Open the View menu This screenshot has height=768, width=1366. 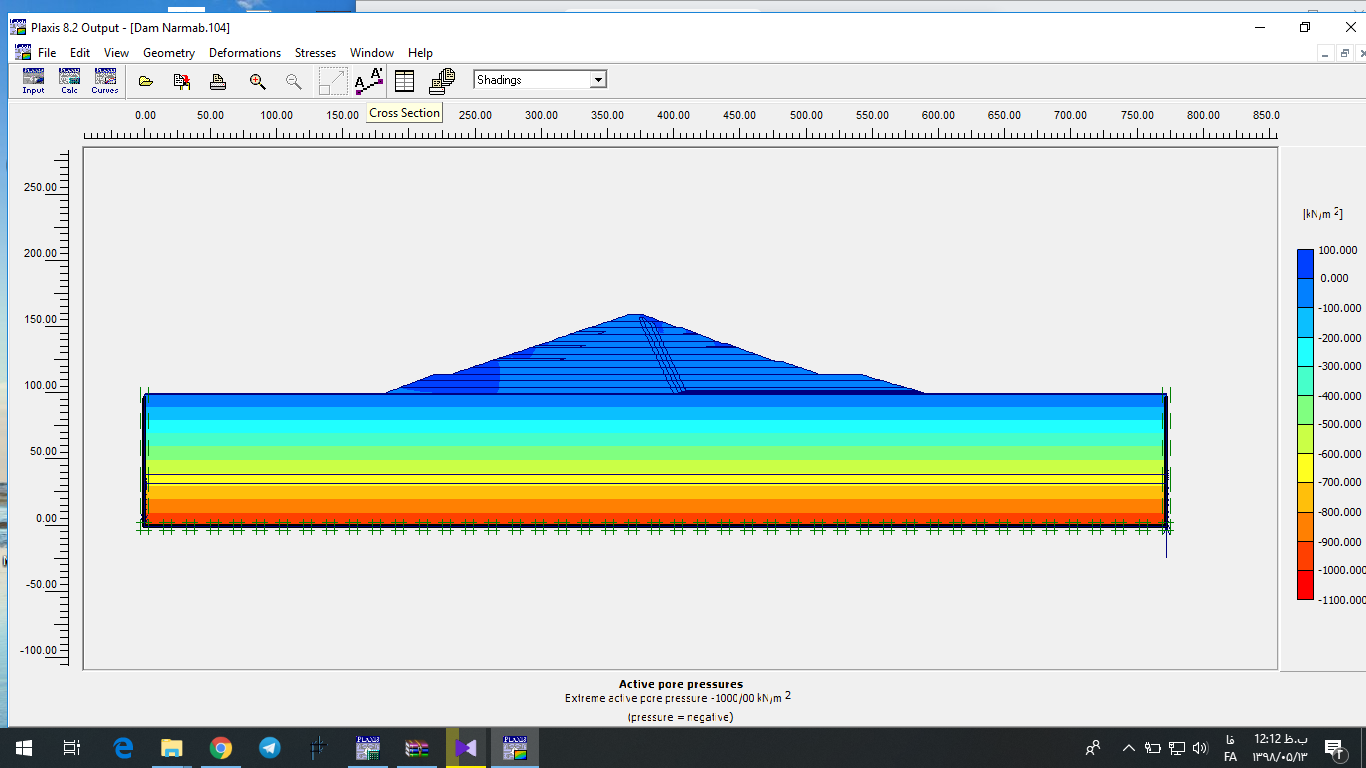(116, 53)
